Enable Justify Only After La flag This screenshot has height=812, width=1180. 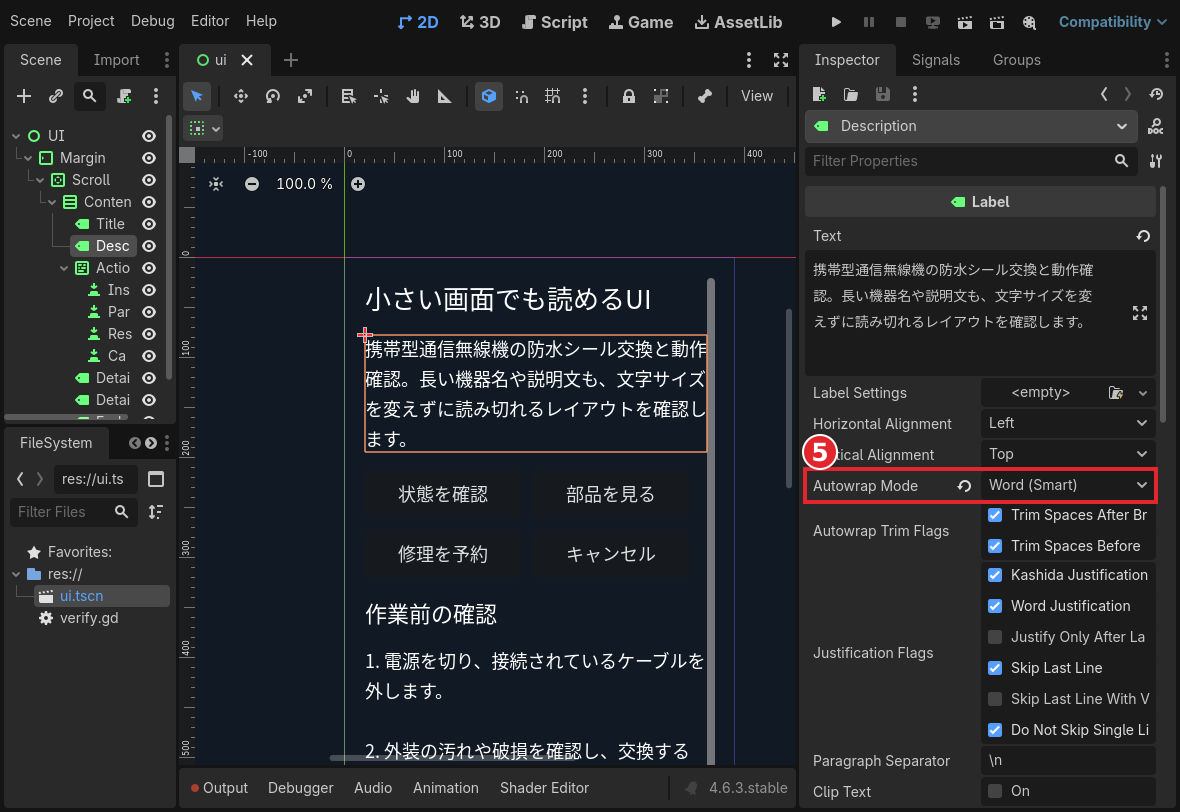click(x=995, y=637)
